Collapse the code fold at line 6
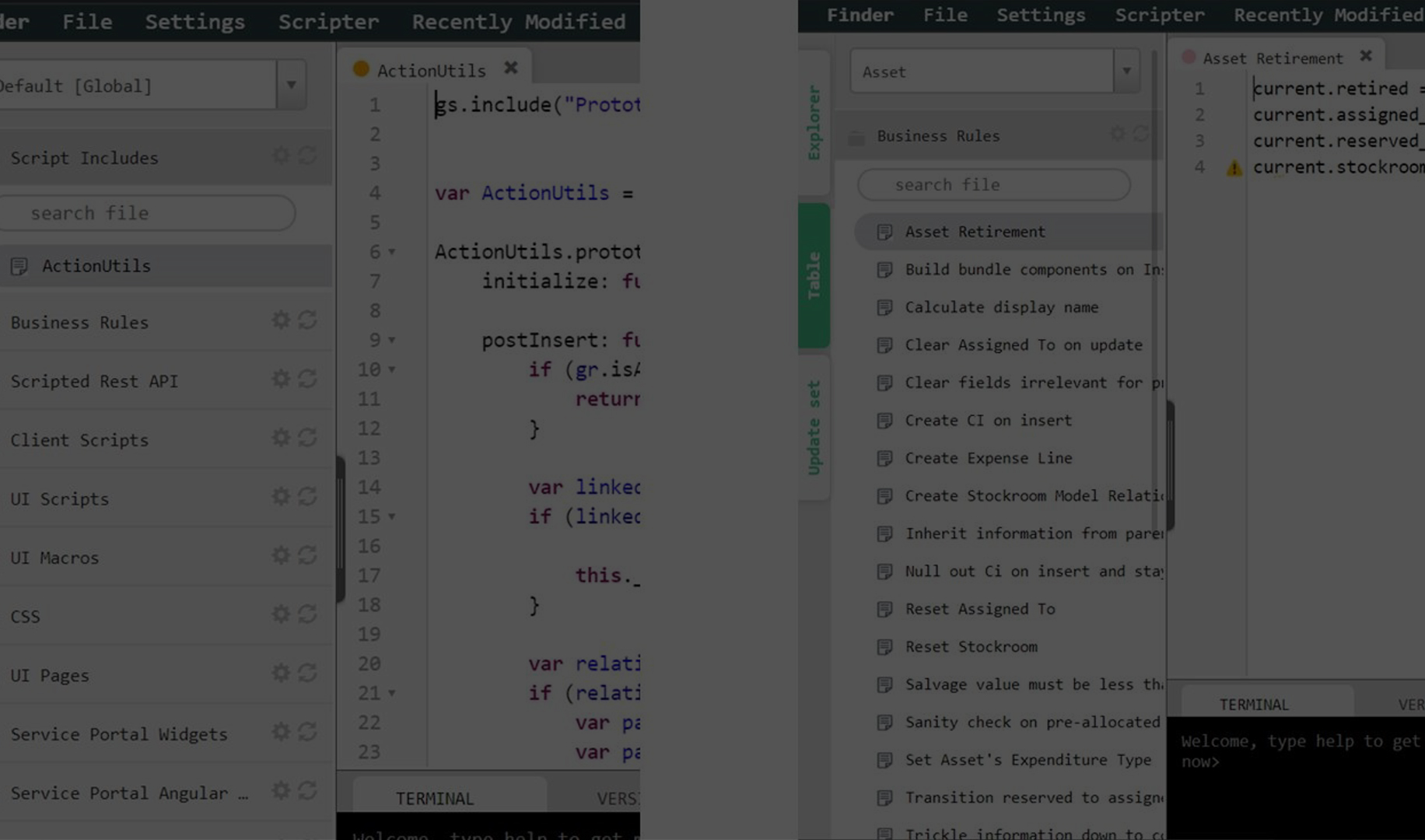This screenshot has width=1425, height=840. click(x=392, y=252)
